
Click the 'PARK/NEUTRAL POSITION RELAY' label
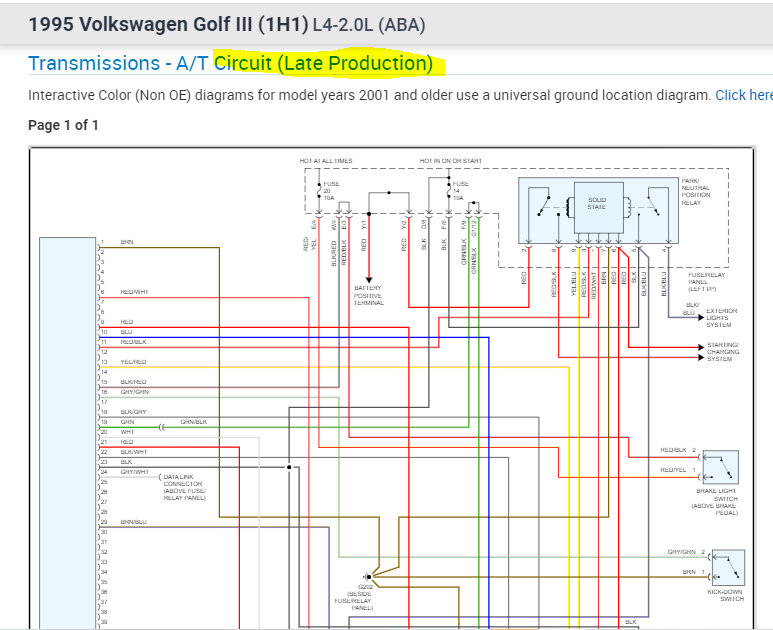pos(696,192)
